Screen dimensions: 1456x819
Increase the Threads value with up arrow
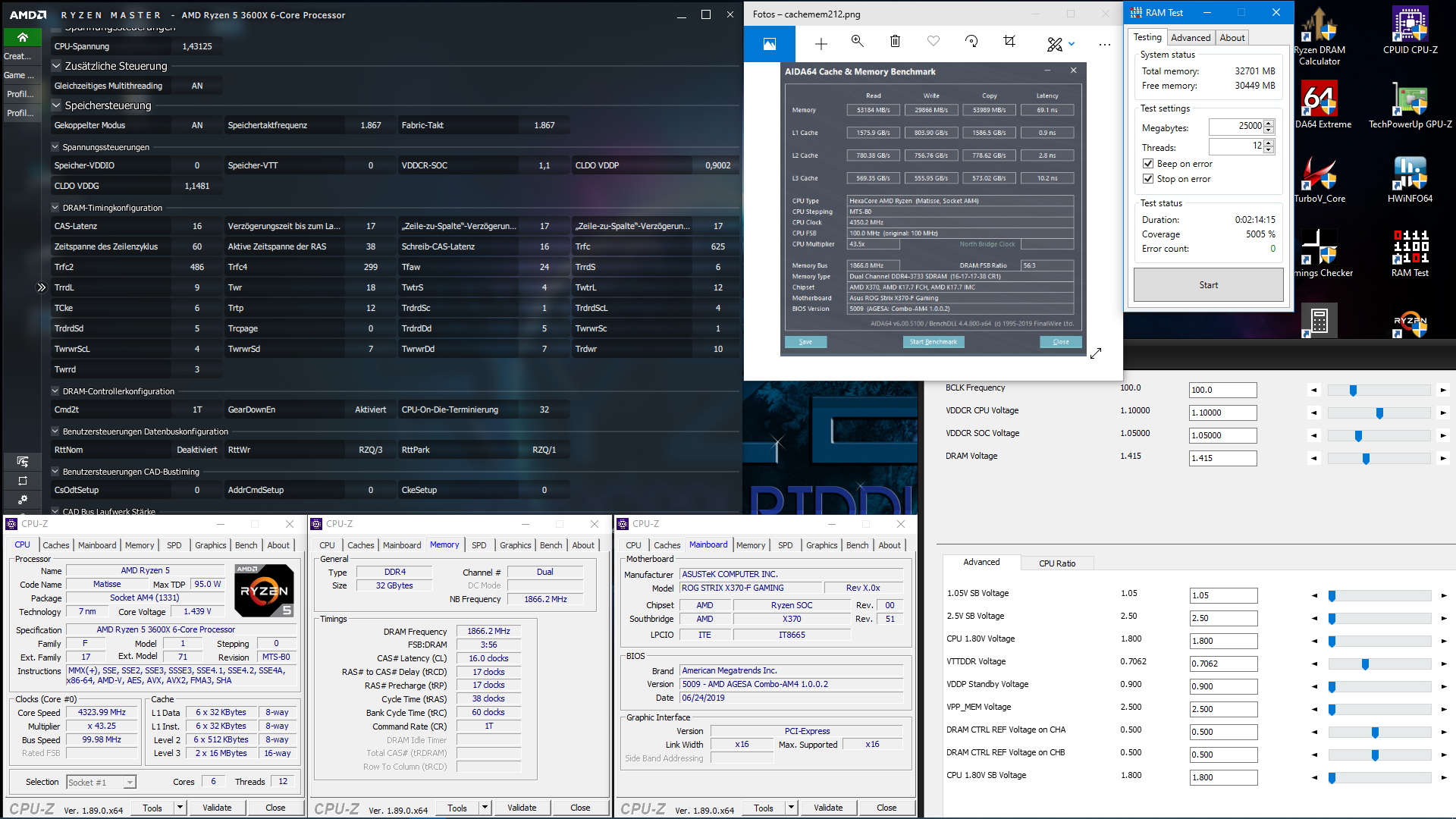coord(1269,143)
